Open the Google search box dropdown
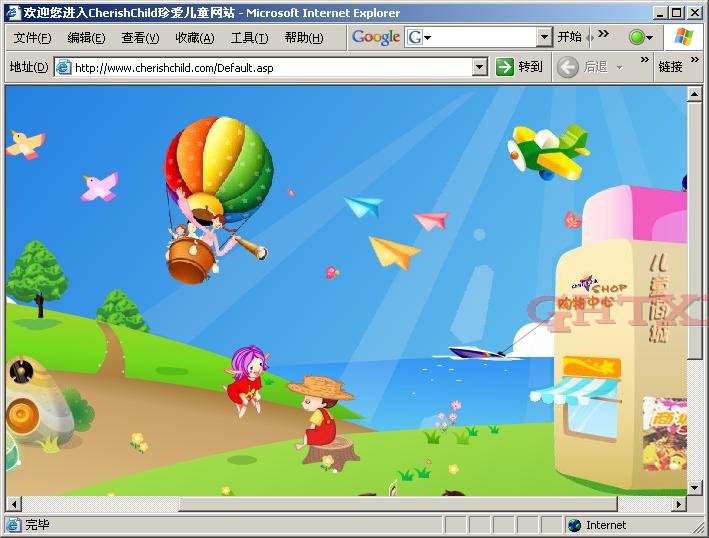Image resolution: width=709 pixels, height=538 pixels. click(544, 38)
